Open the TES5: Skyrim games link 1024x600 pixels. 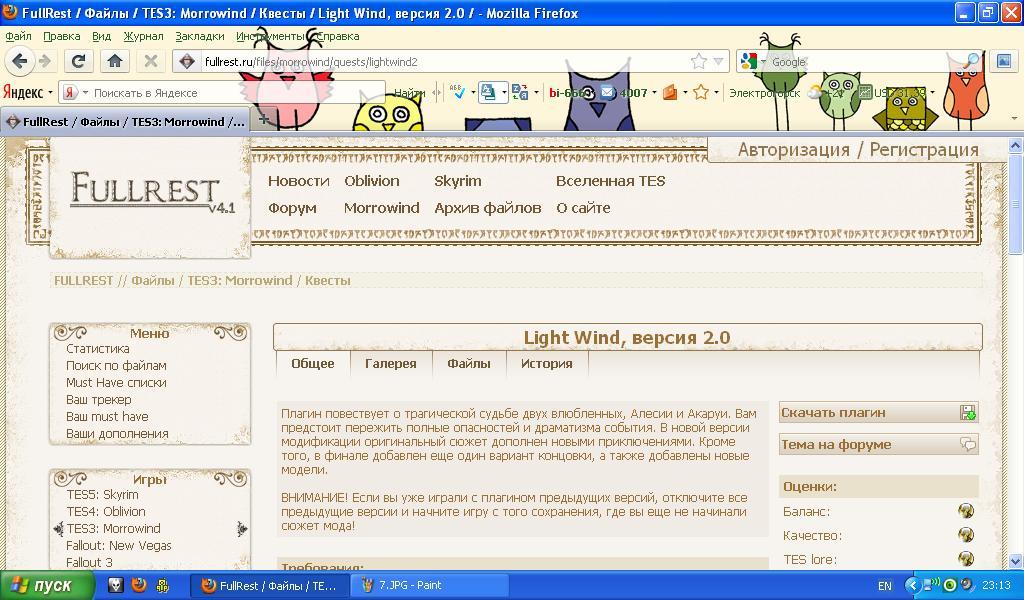coord(103,494)
